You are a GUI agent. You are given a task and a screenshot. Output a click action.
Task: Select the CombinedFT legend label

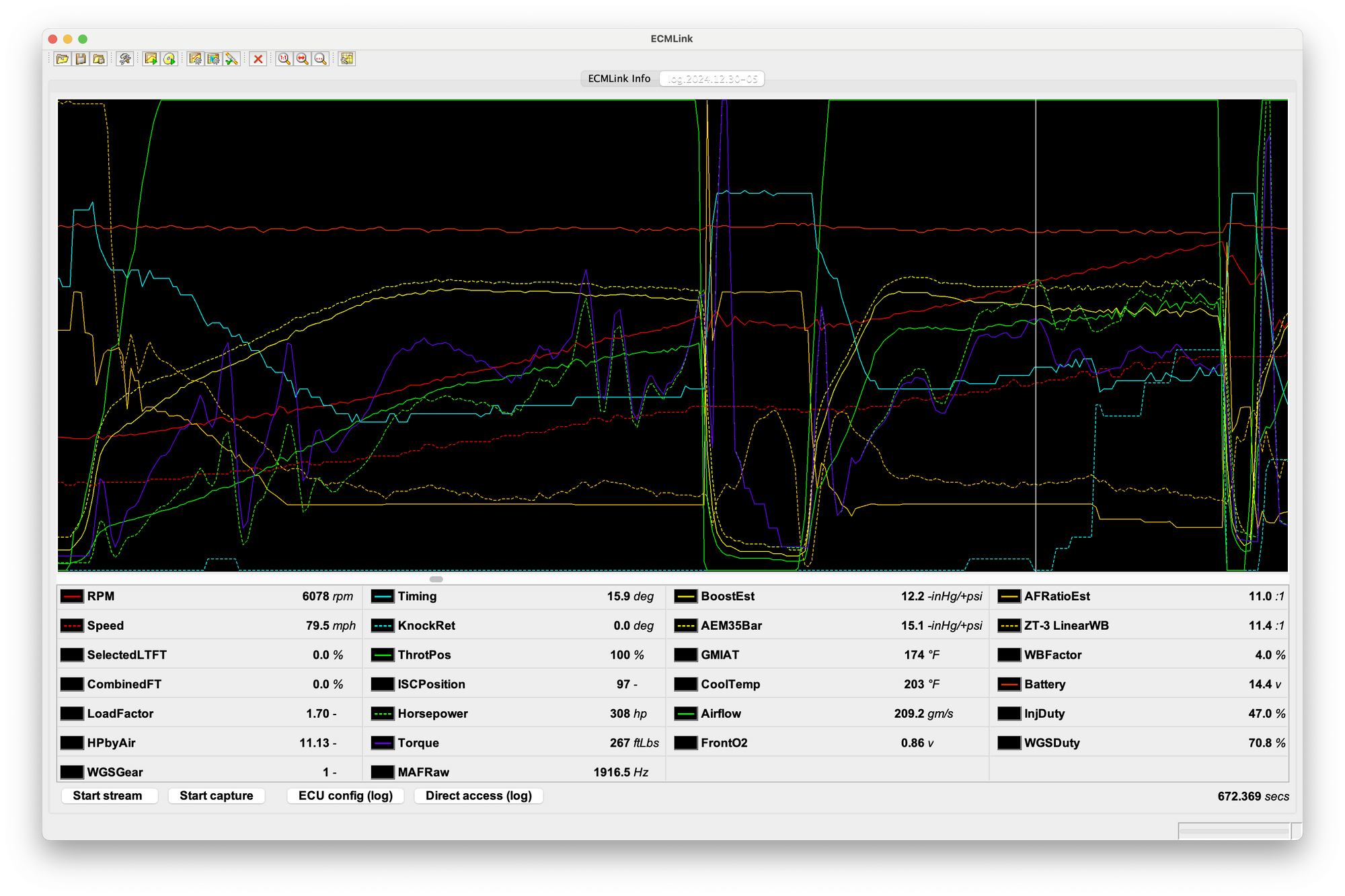pyautogui.click(x=124, y=684)
